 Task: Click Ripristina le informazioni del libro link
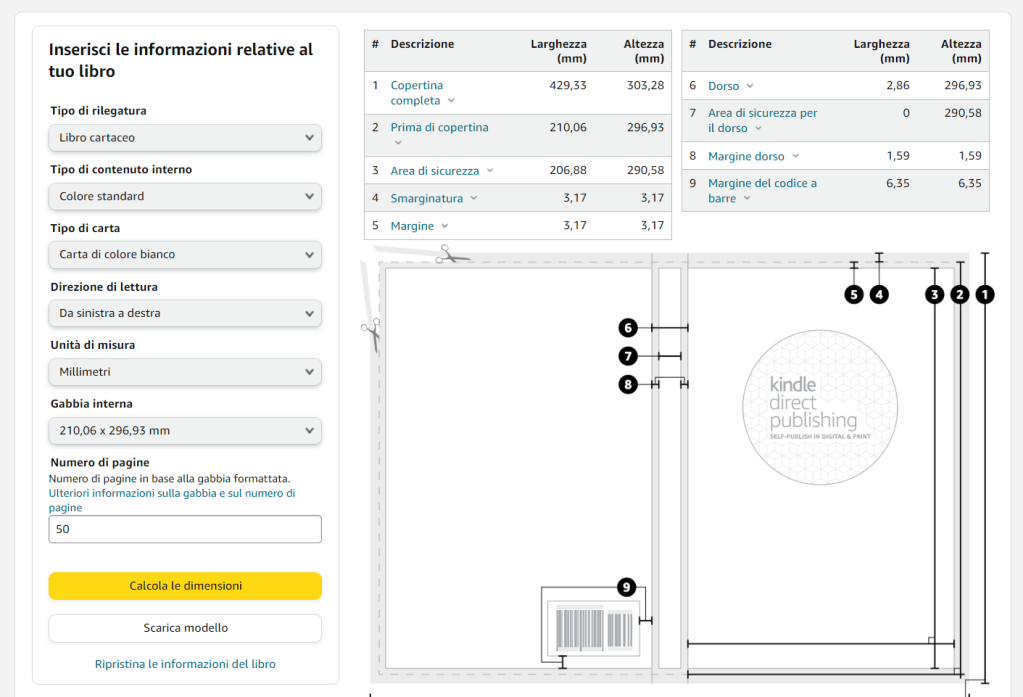[x=185, y=664]
